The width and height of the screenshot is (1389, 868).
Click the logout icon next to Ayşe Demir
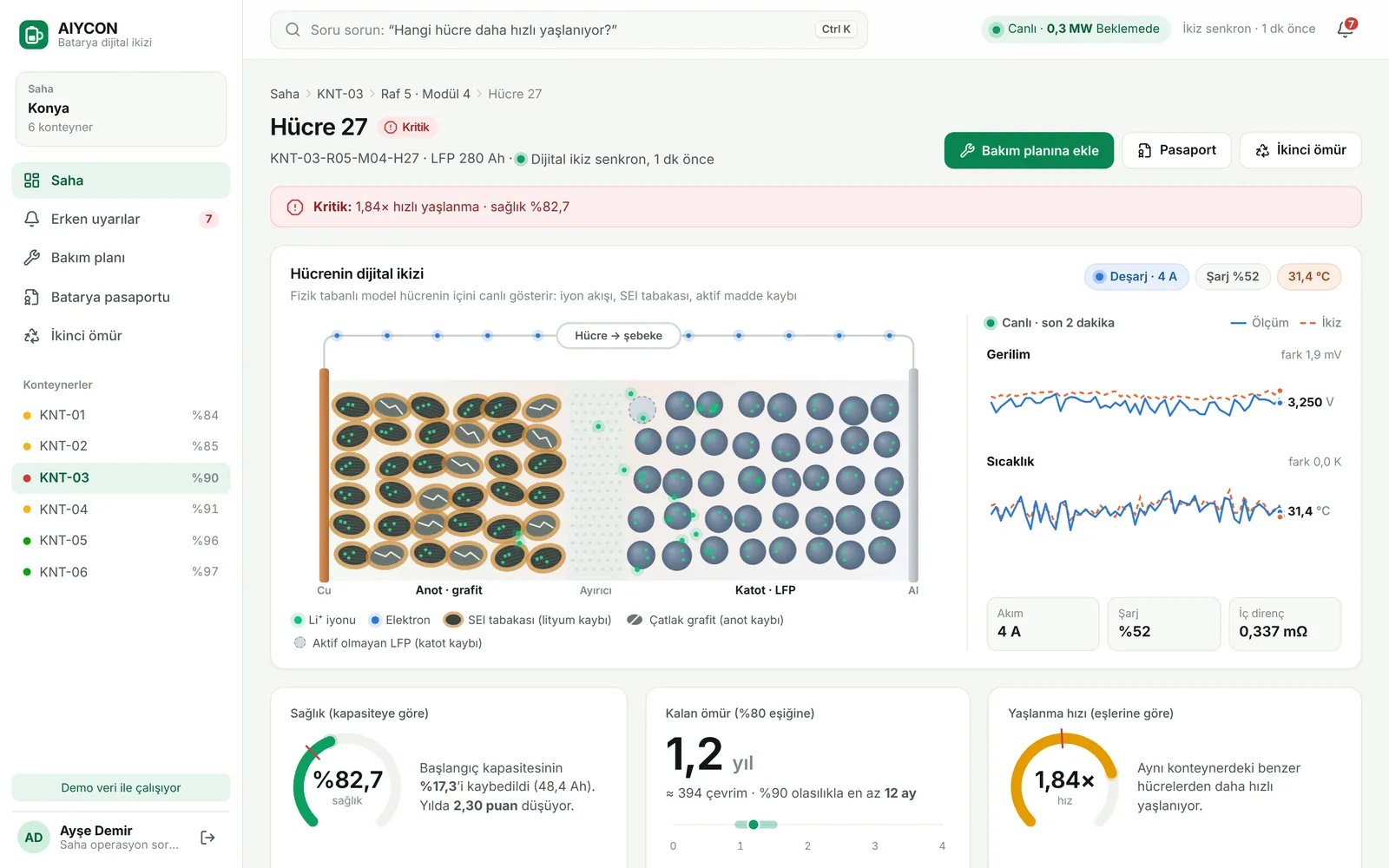(x=207, y=838)
